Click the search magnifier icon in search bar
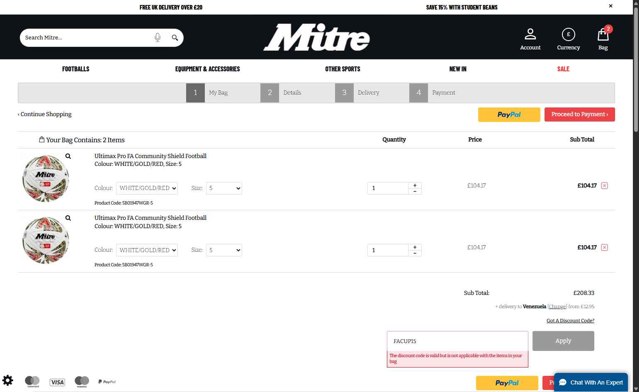 click(175, 37)
